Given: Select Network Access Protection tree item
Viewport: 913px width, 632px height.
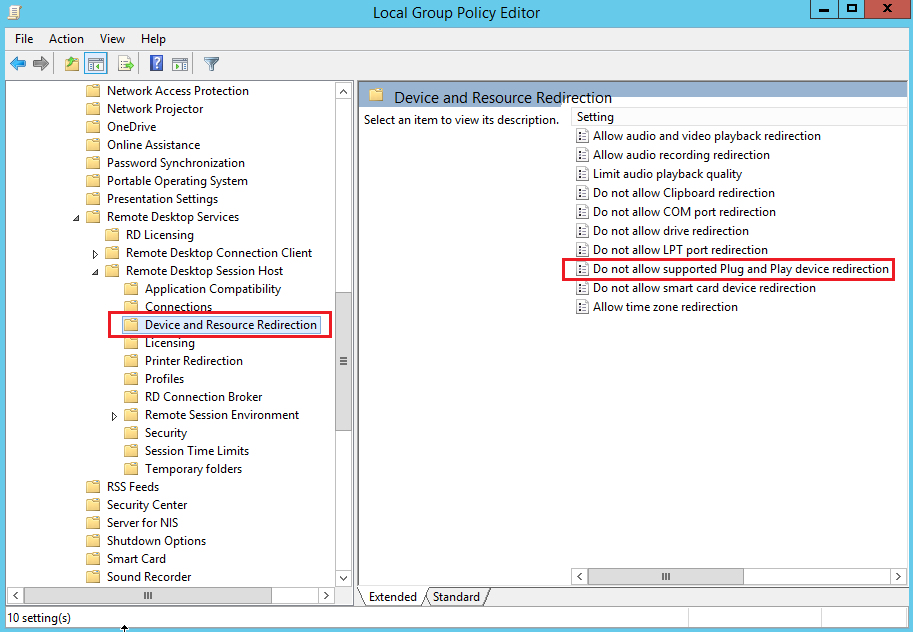Looking at the screenshot, I should [x=178, y=91].
